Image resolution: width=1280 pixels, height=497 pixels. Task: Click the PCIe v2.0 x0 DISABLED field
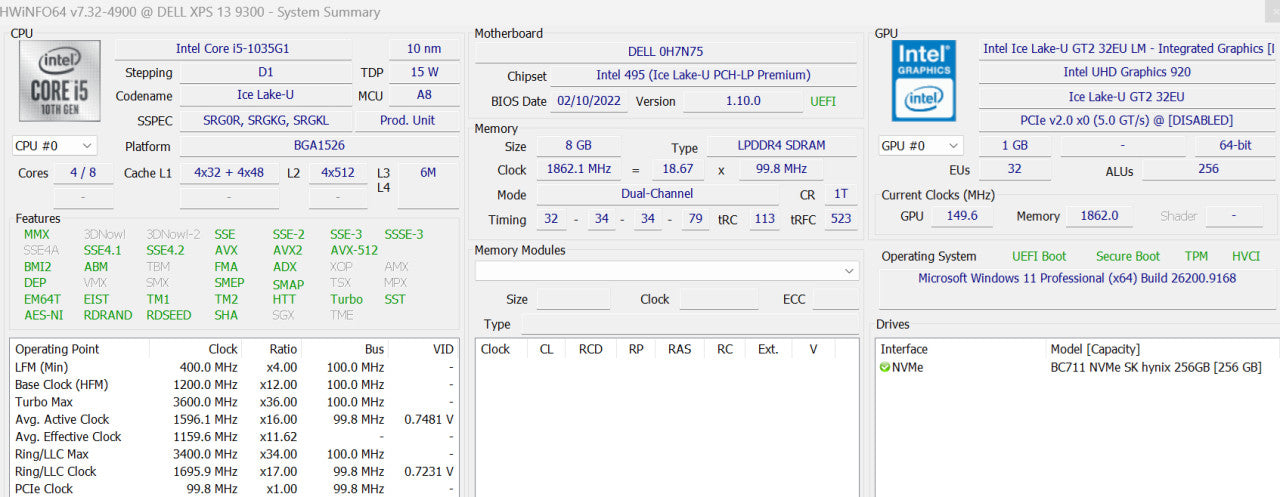pos(1126,121)
